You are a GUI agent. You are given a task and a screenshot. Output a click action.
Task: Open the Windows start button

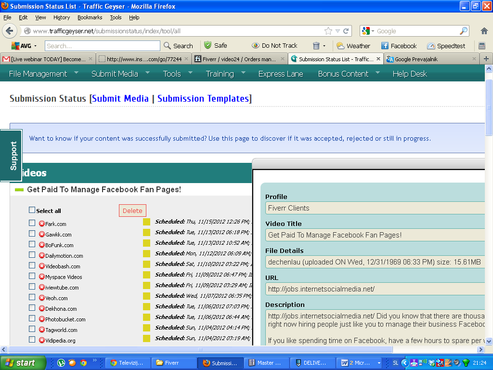[23, 363]
